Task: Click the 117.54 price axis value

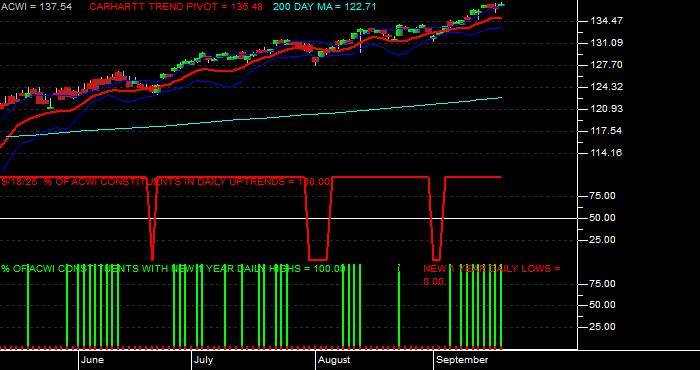Action: 606,131
